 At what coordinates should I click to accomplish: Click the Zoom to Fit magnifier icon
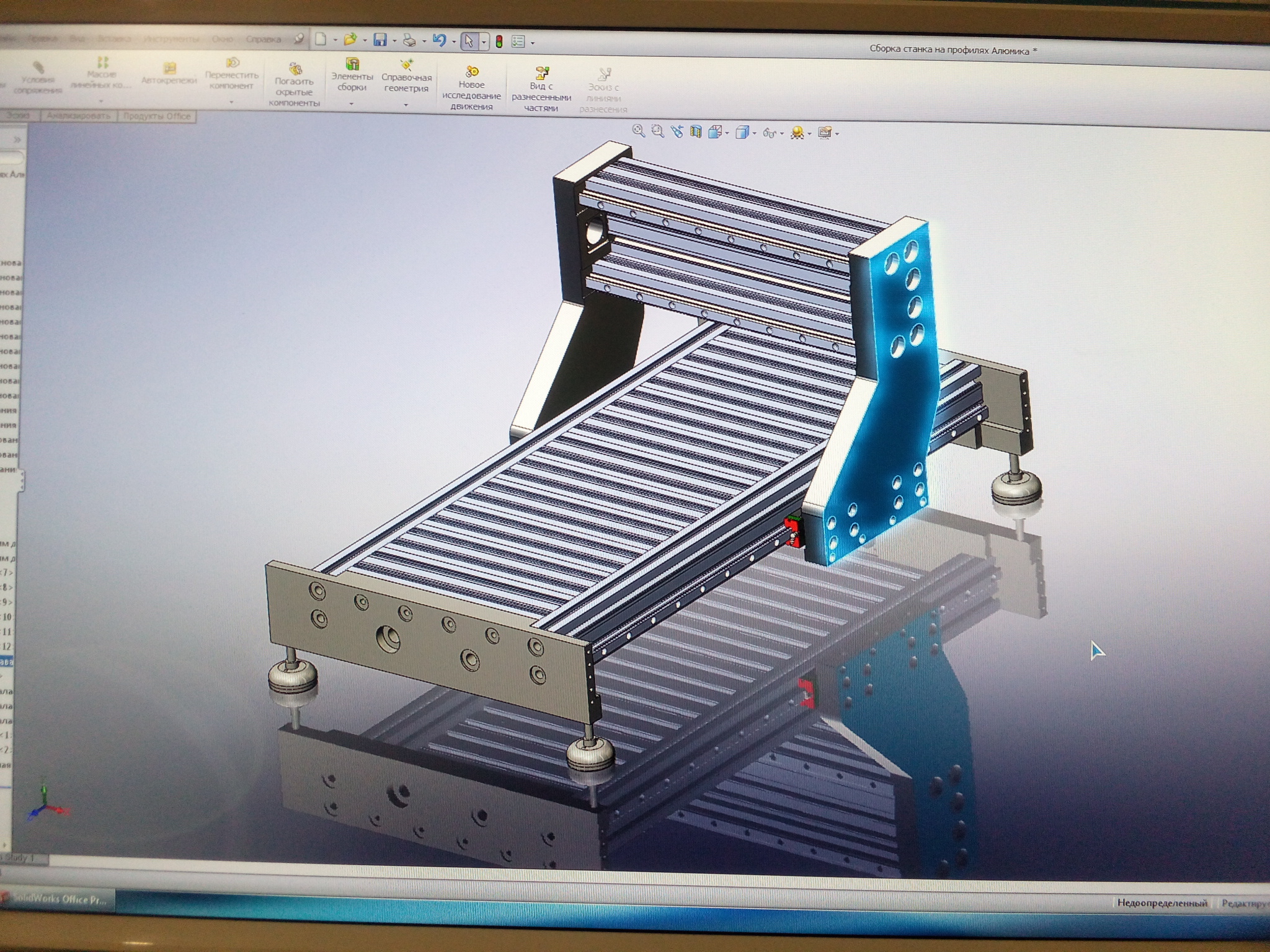(638, 131)
